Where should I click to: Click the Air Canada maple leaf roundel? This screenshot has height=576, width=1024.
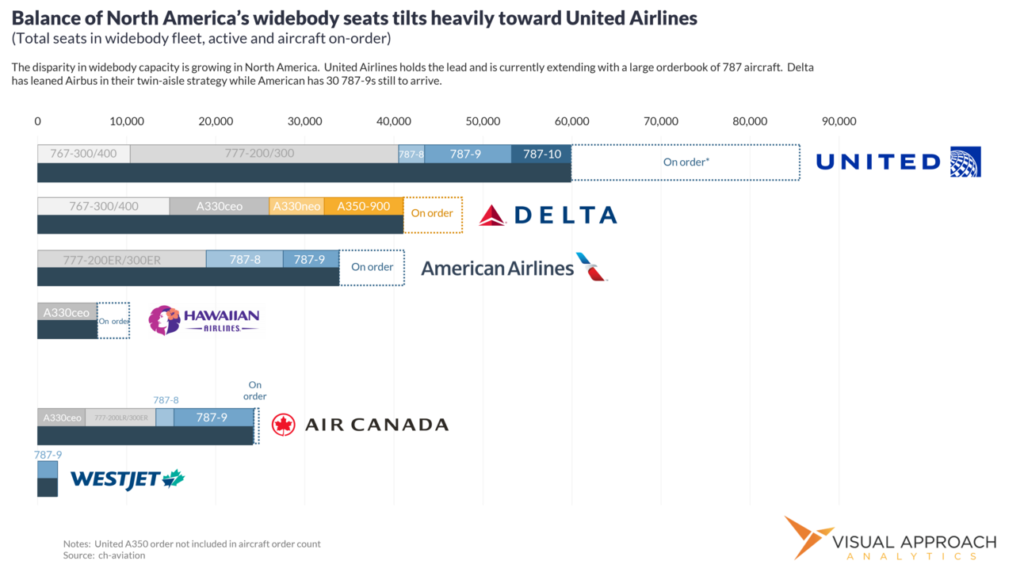(x=283, y=424)
